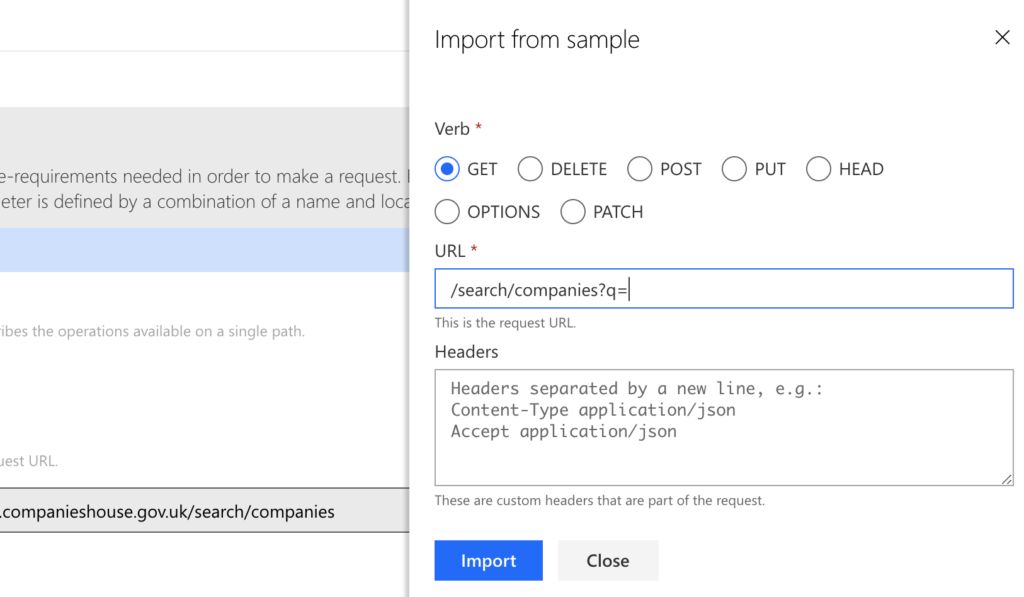The image size is (1024, 597).
Task: Select the DELETE verb
Action: (530, 169)
